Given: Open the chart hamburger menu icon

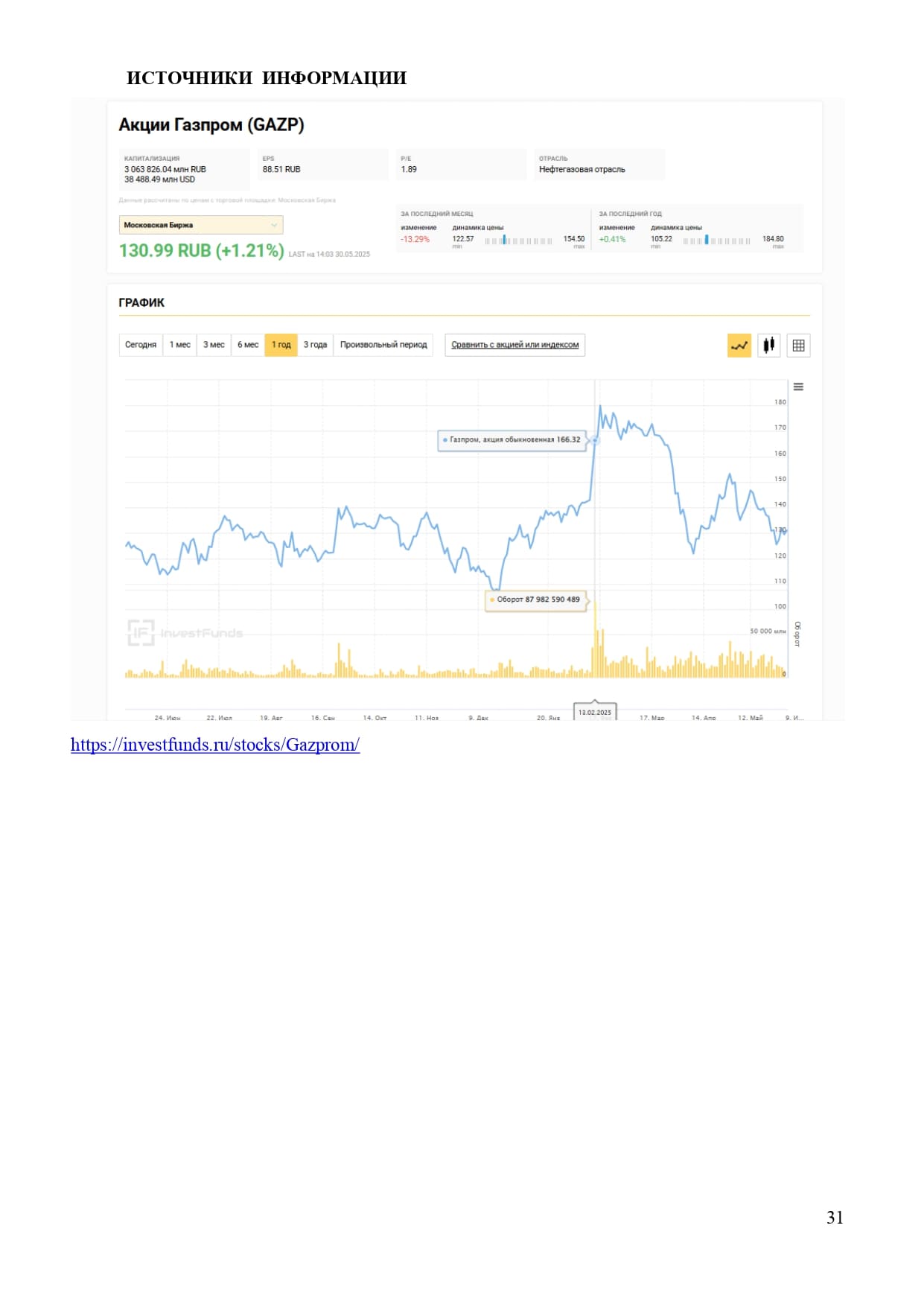Looking at the screenshot, I should [798, 387].
